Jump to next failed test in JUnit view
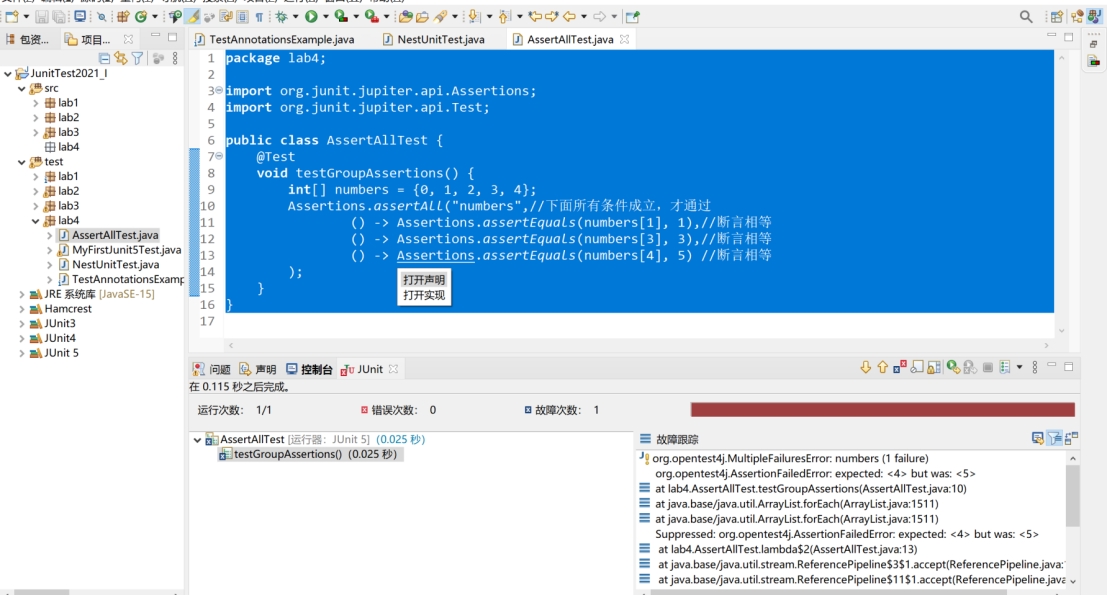The image size is (1108, 596). click(x=866, y=365)
